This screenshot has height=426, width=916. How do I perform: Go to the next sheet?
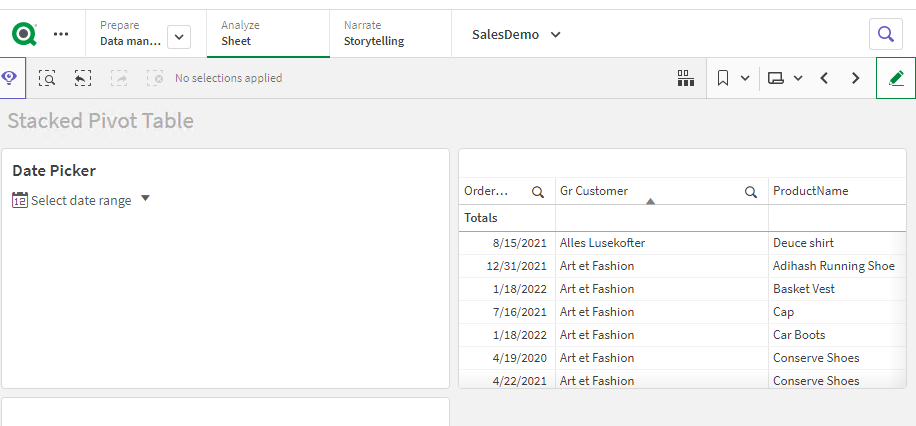(x=855, y=78)
